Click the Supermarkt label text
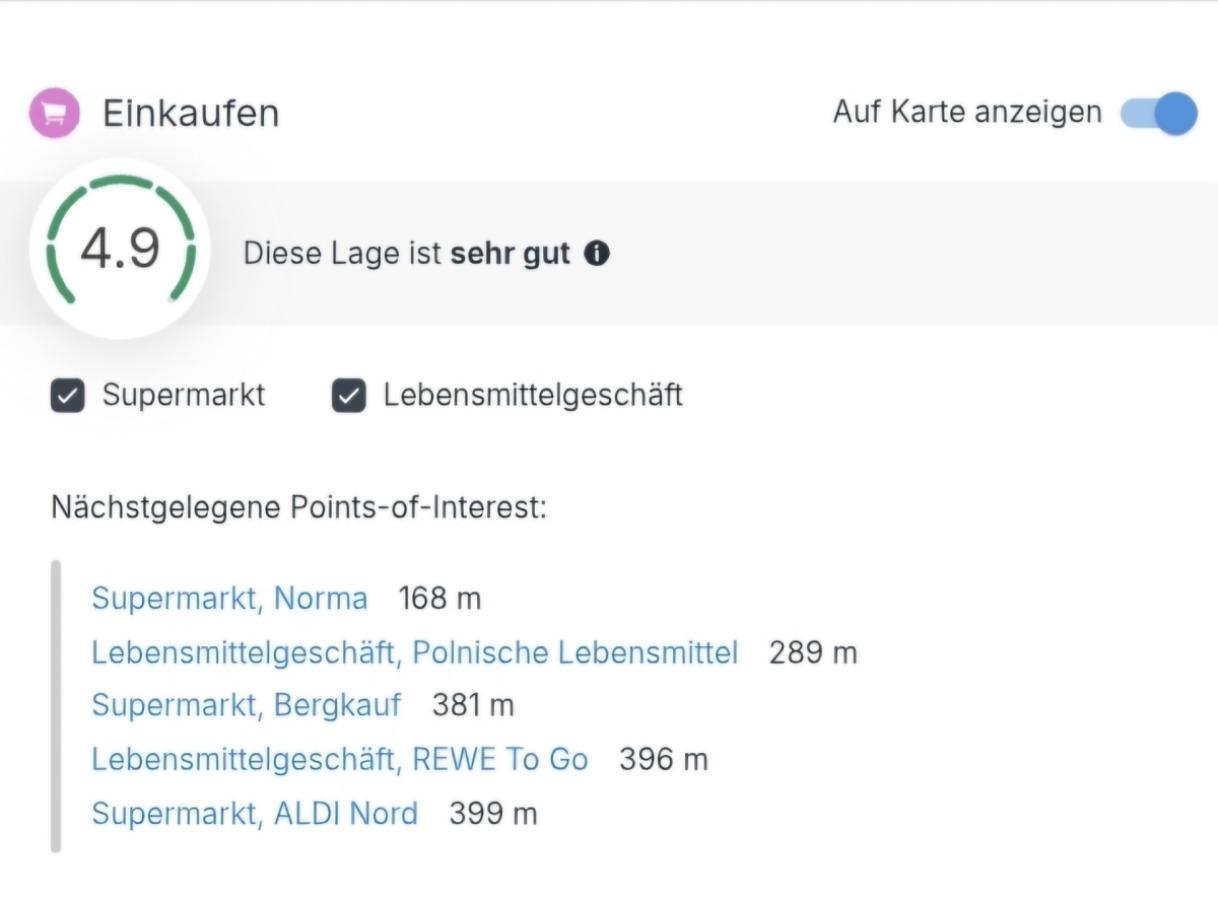 tap(182, 394)
